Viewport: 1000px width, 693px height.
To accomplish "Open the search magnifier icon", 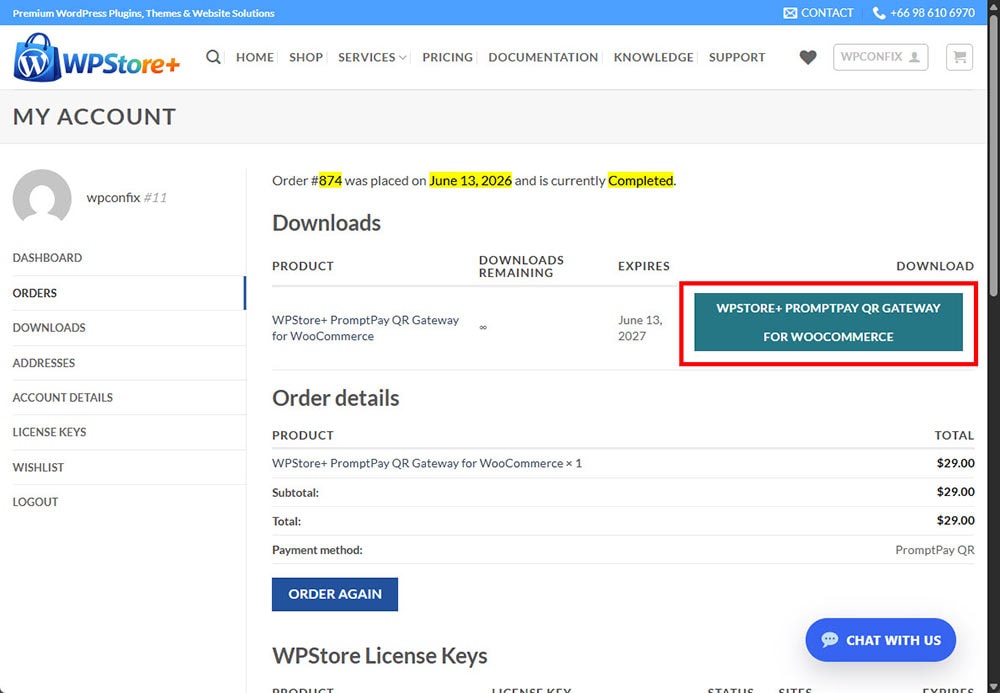I will click(213, 57).
